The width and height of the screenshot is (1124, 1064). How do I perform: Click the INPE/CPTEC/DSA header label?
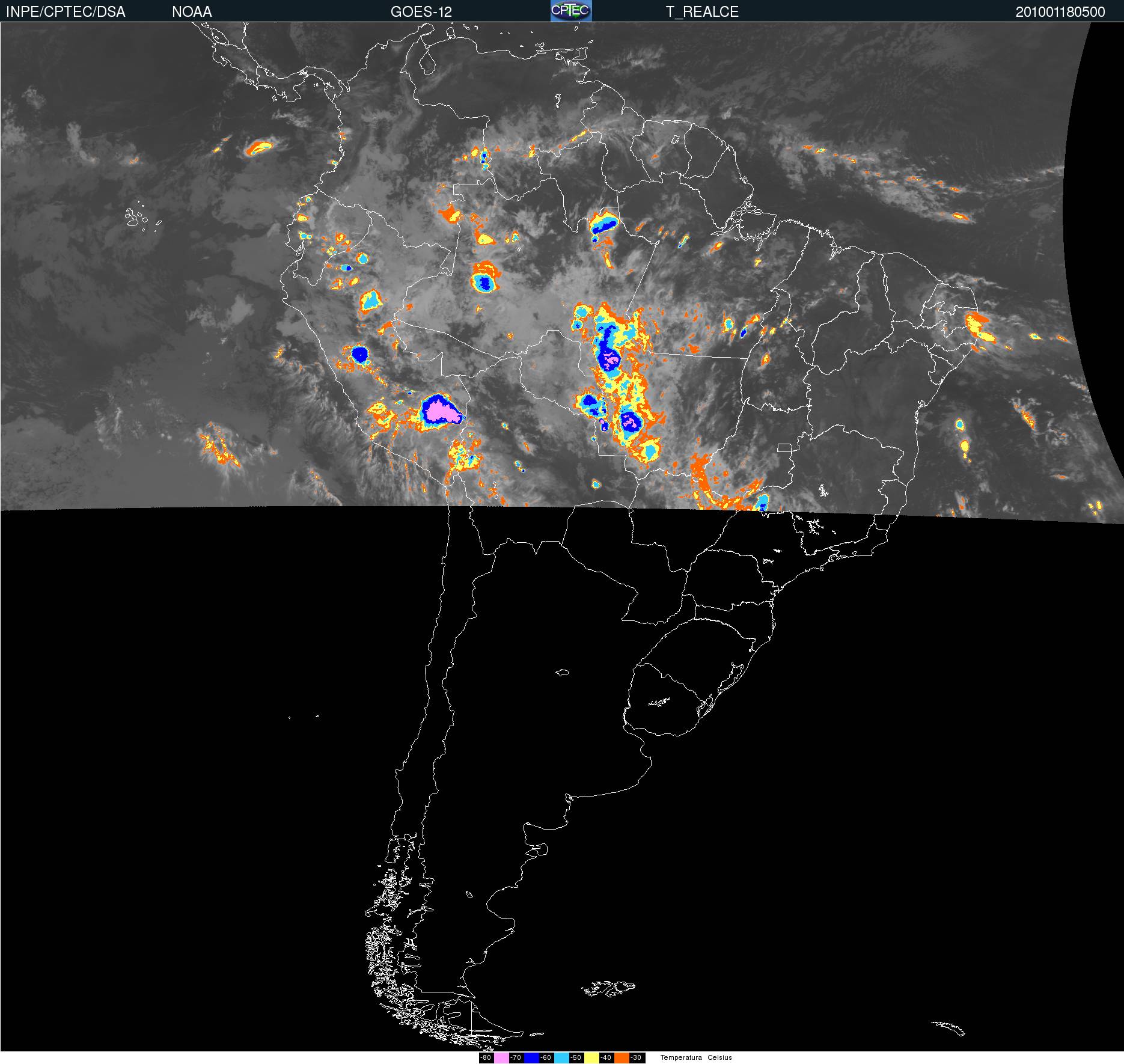click(x=66, y=12)
